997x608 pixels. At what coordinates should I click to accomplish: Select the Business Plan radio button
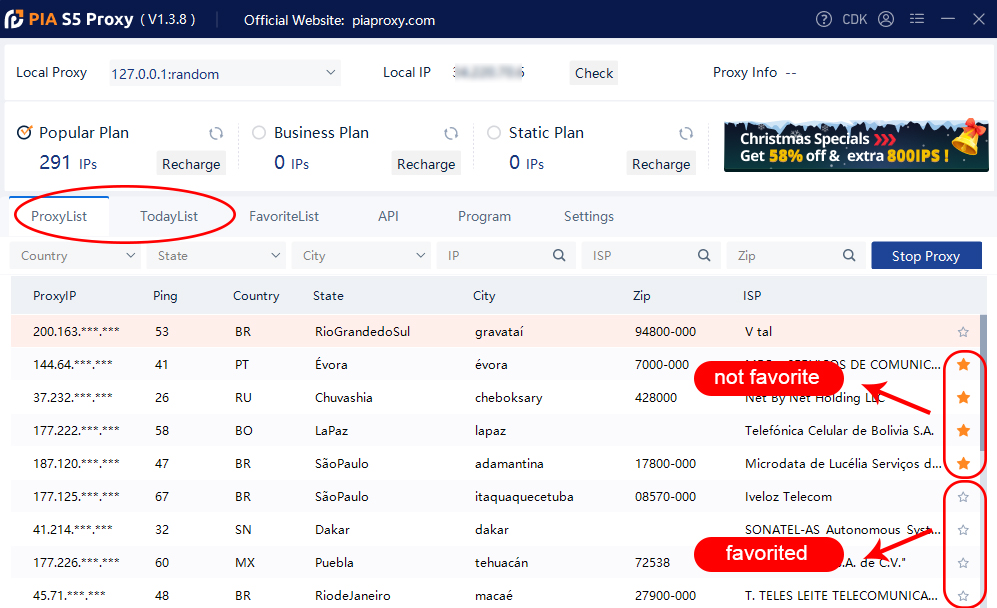[259, 132]
